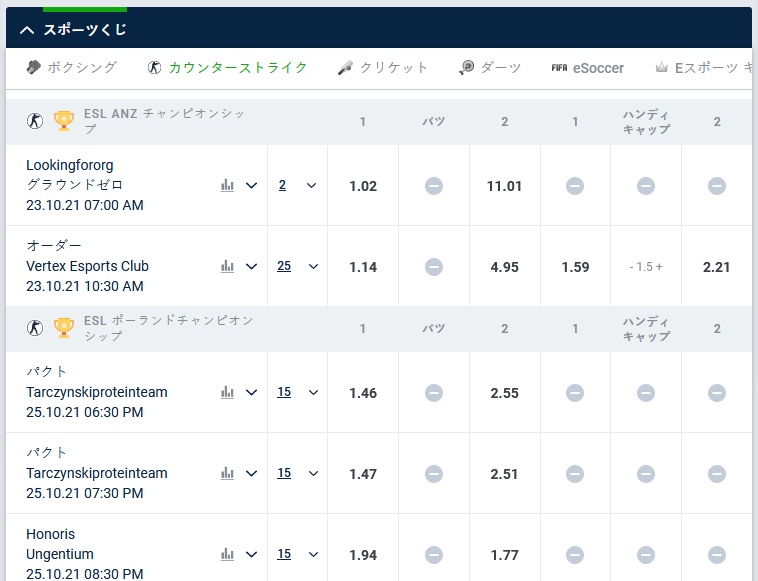Show statistics for the Honoris Ungentium match
This screenshot has width=758, height=581.
[227, 554]
